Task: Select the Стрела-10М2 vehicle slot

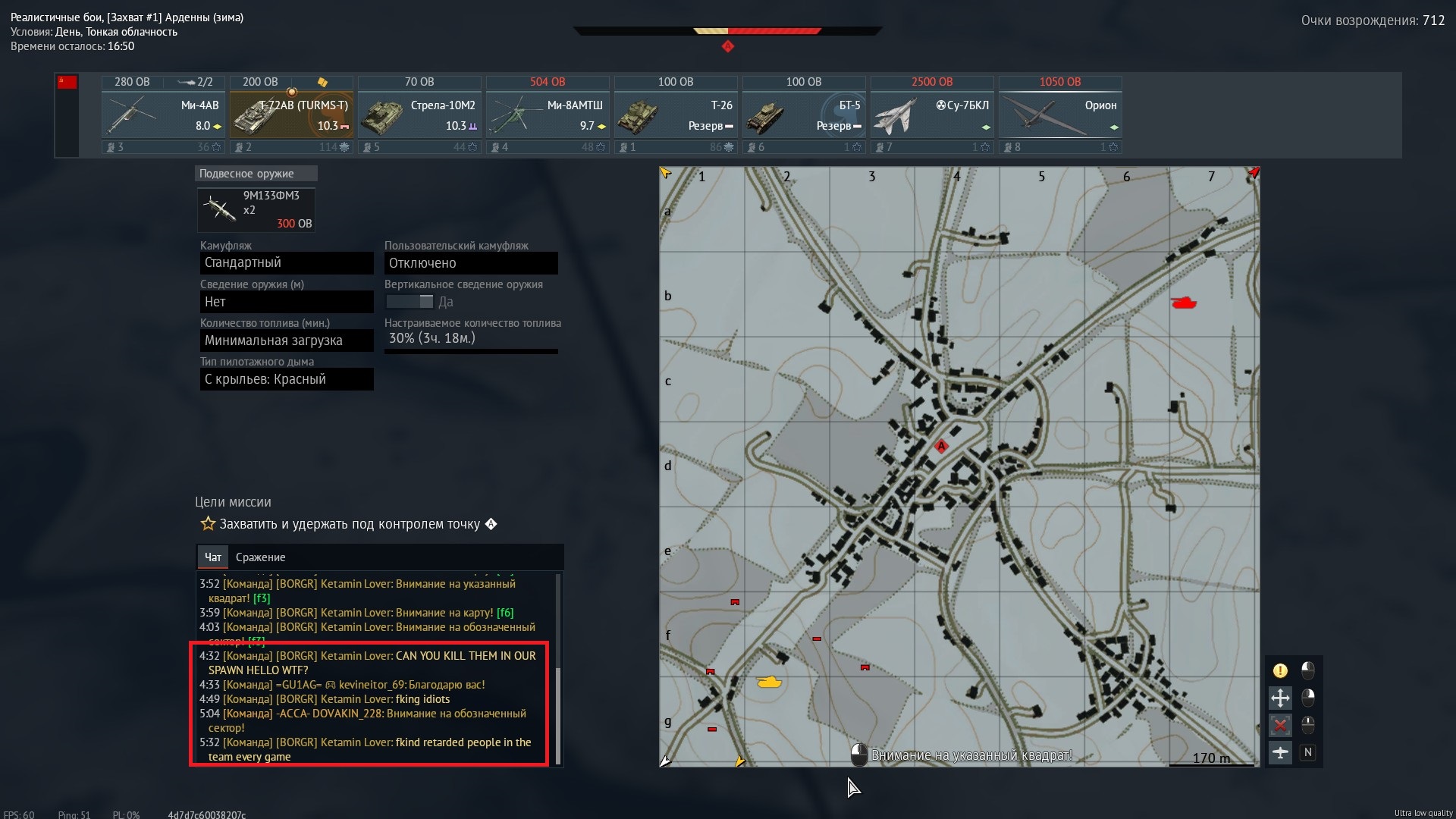Action: (x=419, y=115)
